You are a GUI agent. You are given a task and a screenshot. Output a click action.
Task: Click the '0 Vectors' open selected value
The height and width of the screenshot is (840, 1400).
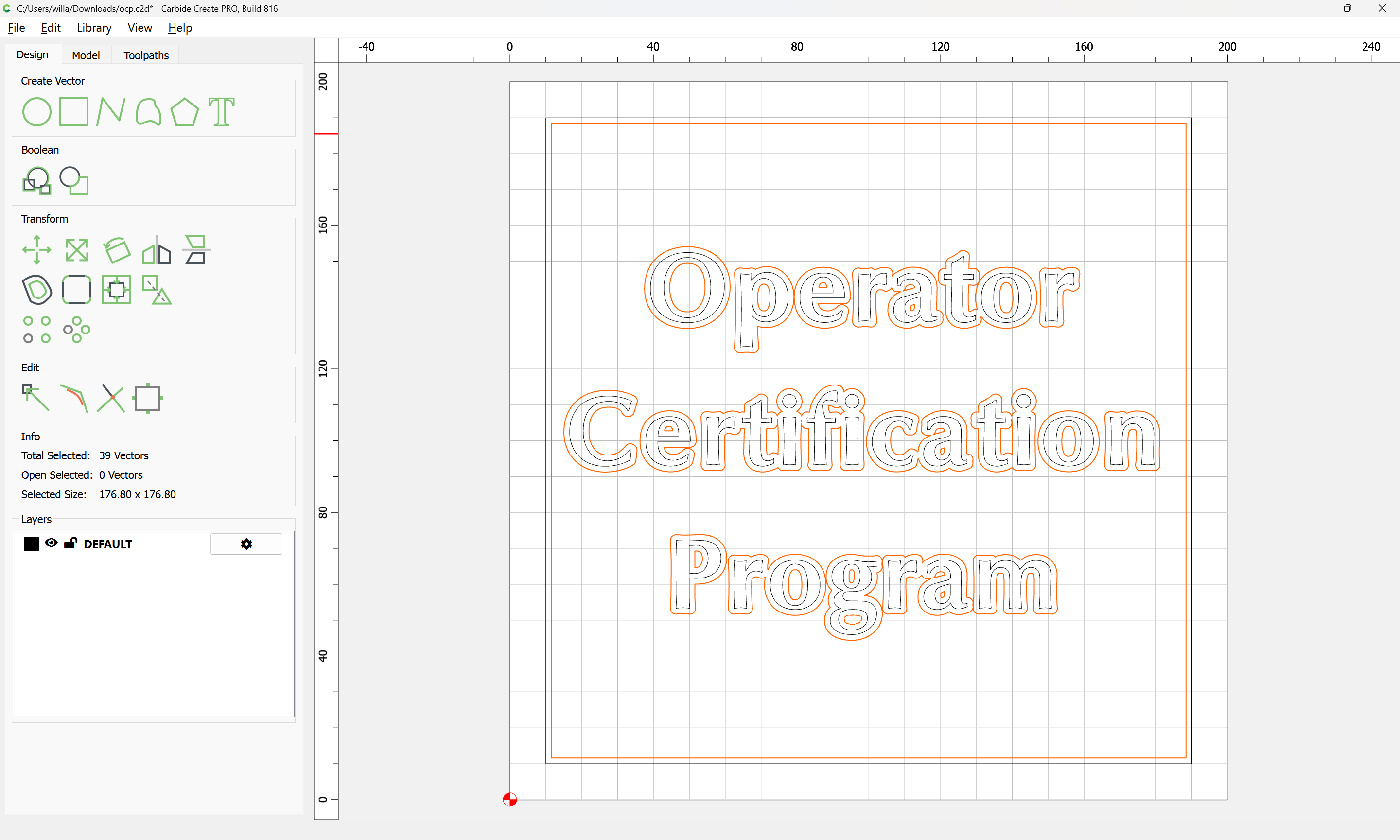click(x=121, y=475)
